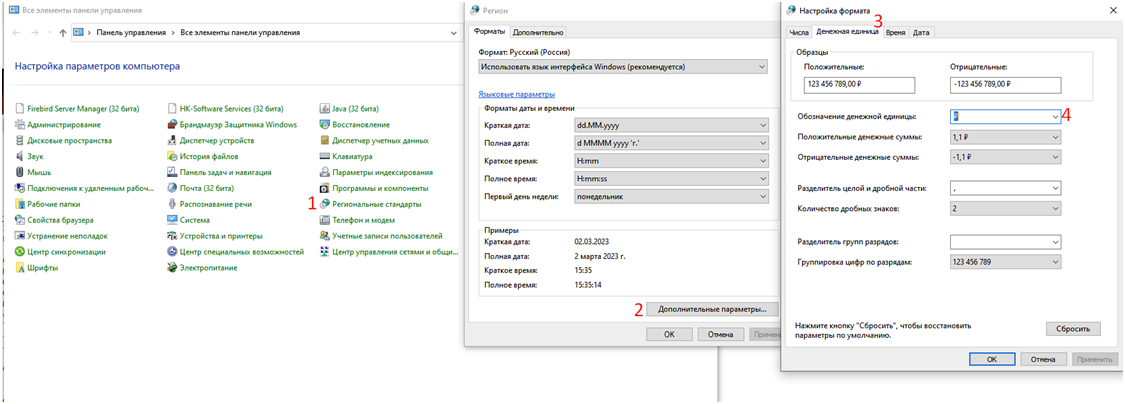Open Программы и компоненты icon
Image resolution: width=1125 pixels, height=404 pixels.
[325, 188]
